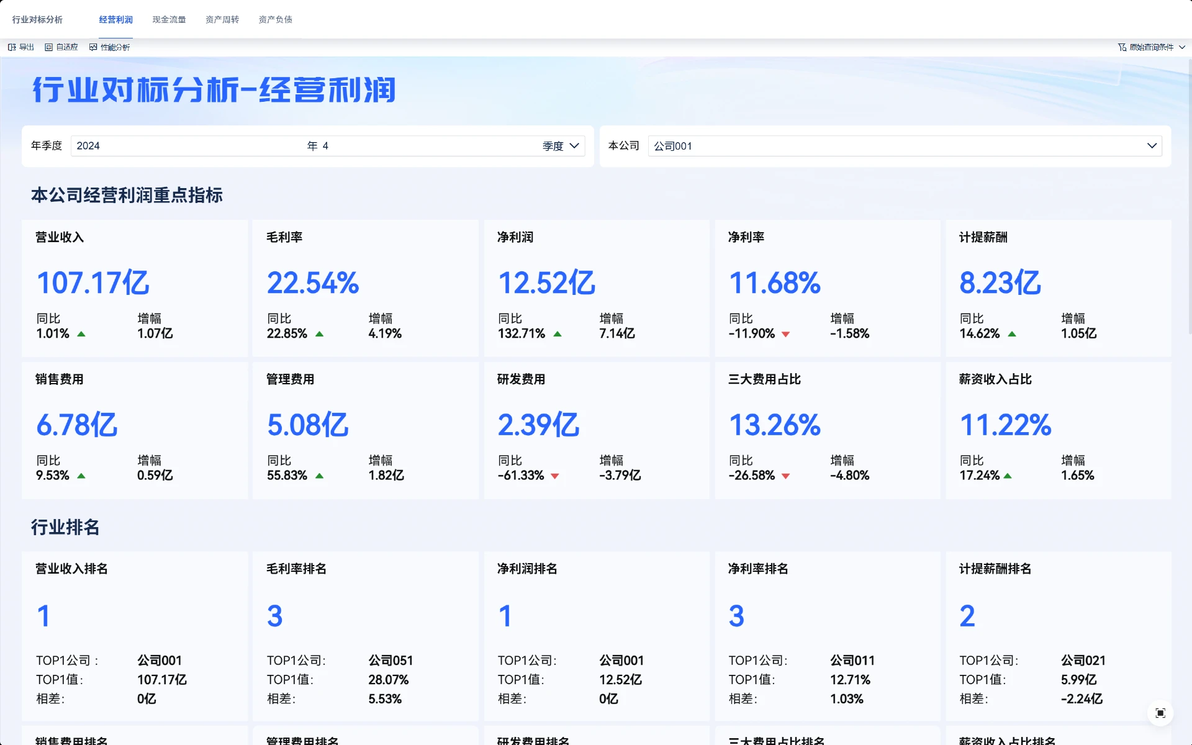The image size is (1192, 745).
Task: Click the 132.71% year-over-year figure
Action: click(522, 334)
